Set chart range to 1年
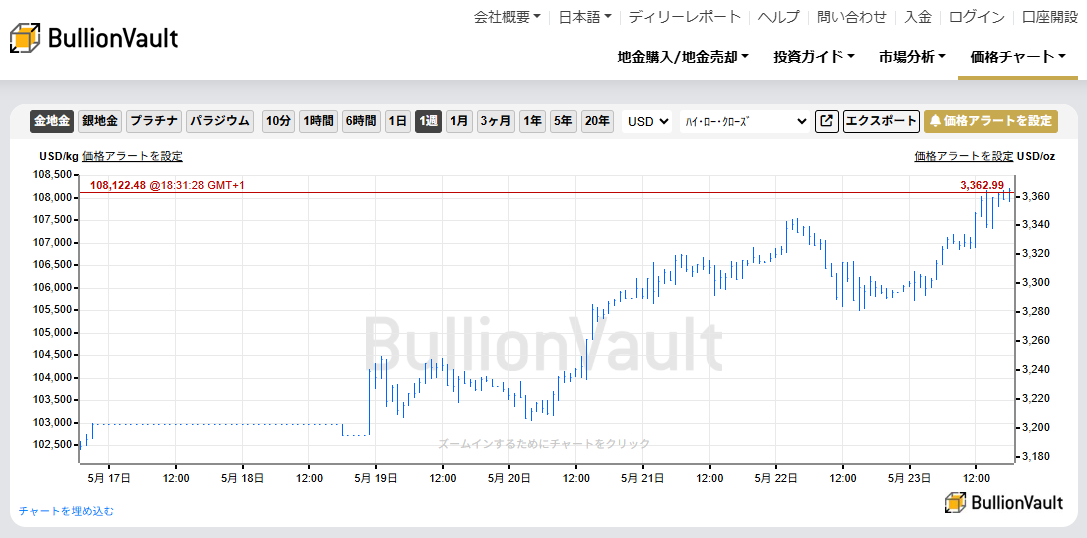 [532, 121]
